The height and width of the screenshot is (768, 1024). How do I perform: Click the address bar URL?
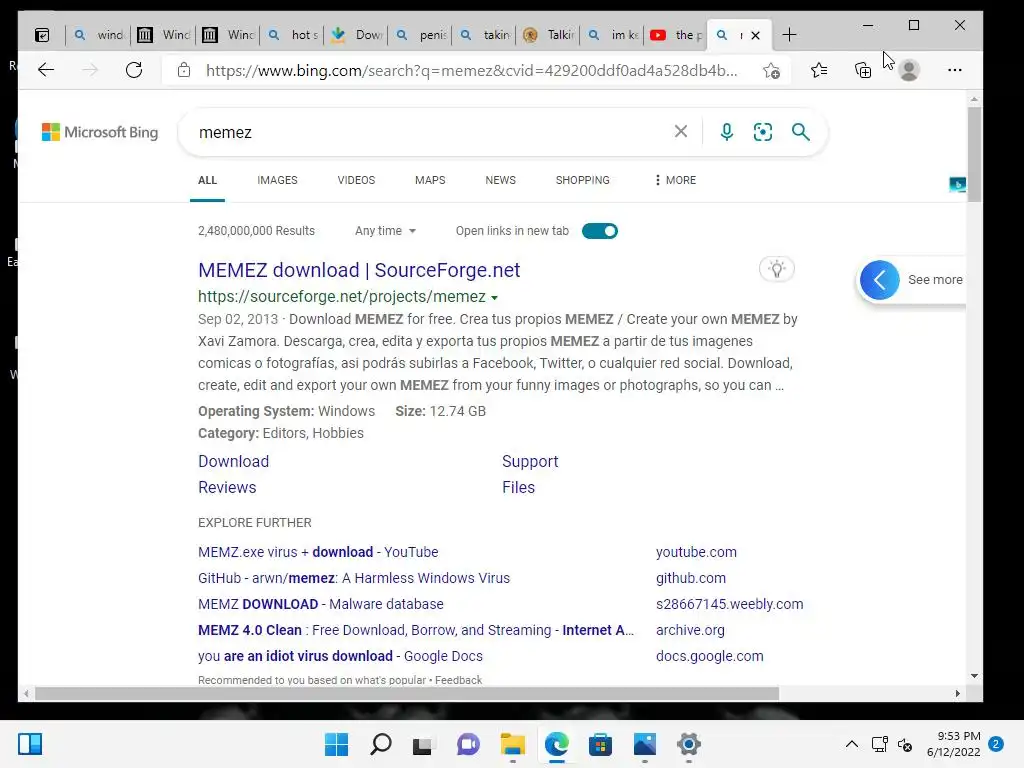coord(472,71)
